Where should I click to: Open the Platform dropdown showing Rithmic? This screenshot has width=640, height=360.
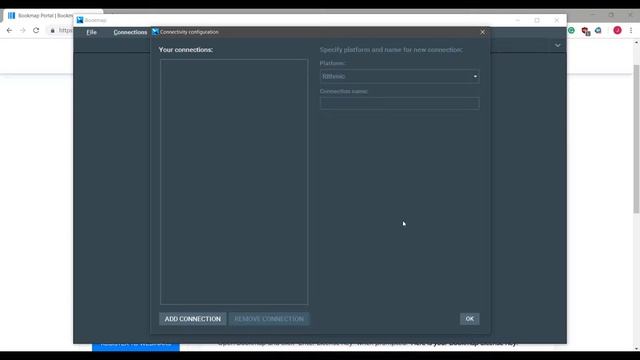pyautogui.click(x=399, y=76)
